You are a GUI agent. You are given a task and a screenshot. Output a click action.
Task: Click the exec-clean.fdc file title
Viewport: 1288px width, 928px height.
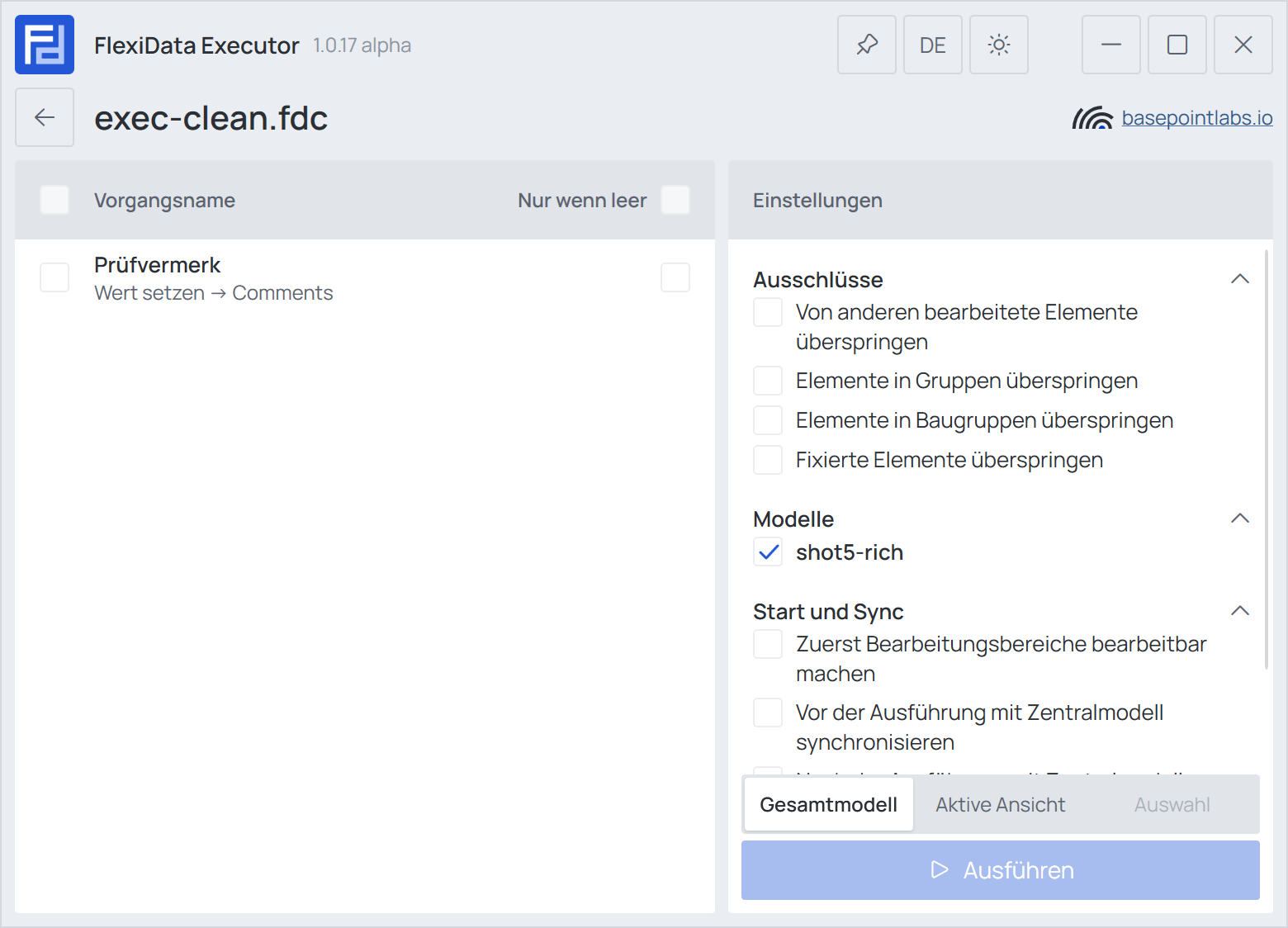tap(211, 118)
